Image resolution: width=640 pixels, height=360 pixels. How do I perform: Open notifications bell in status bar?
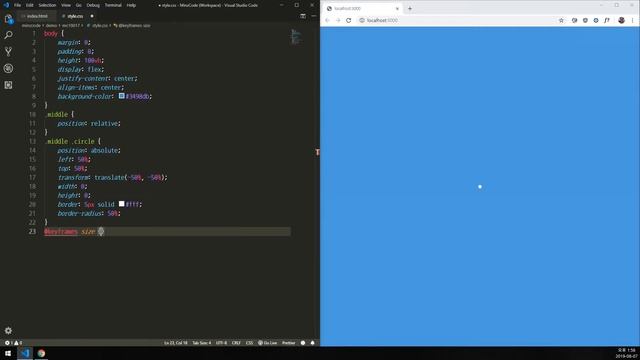(x=313, y=343)
